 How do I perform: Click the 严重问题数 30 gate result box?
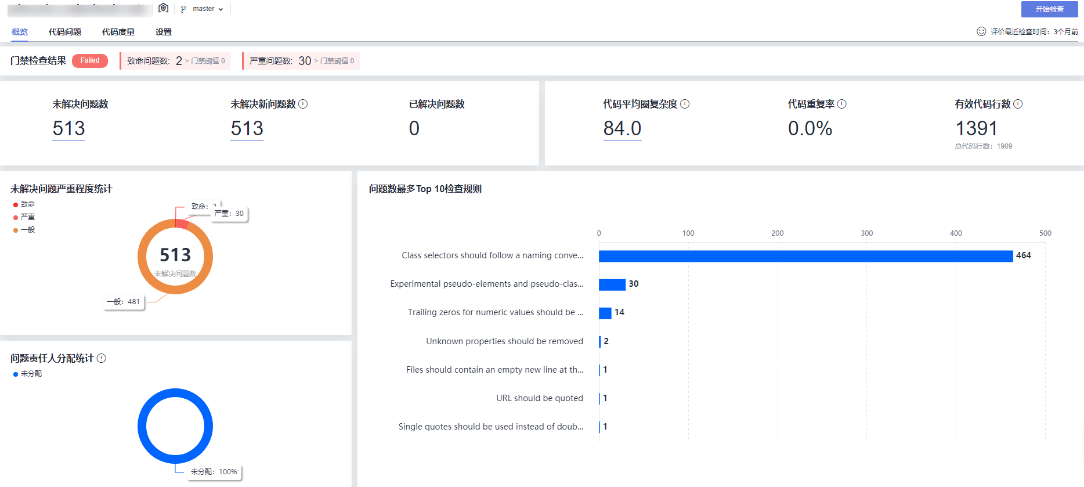301,61
